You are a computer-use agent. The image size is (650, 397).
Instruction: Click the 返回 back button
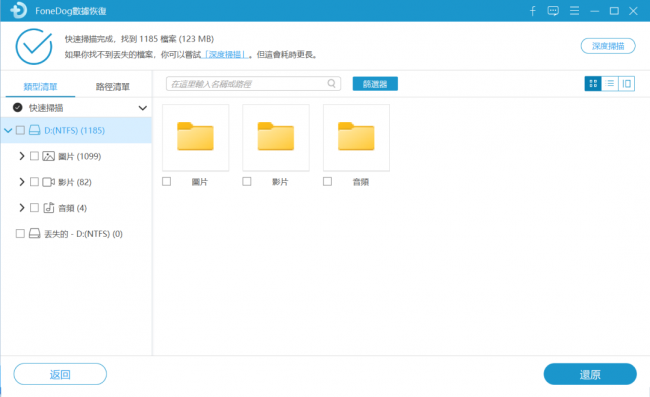60,374
